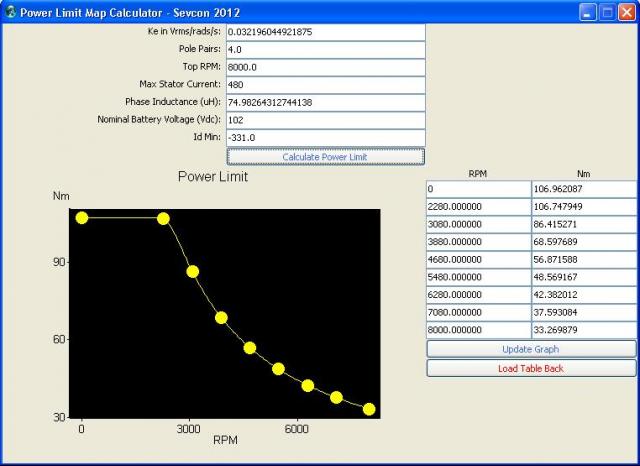Click the Id Min field showing -331.0
The height and width of the screenshot is (466, 640).
coord(326,138)
